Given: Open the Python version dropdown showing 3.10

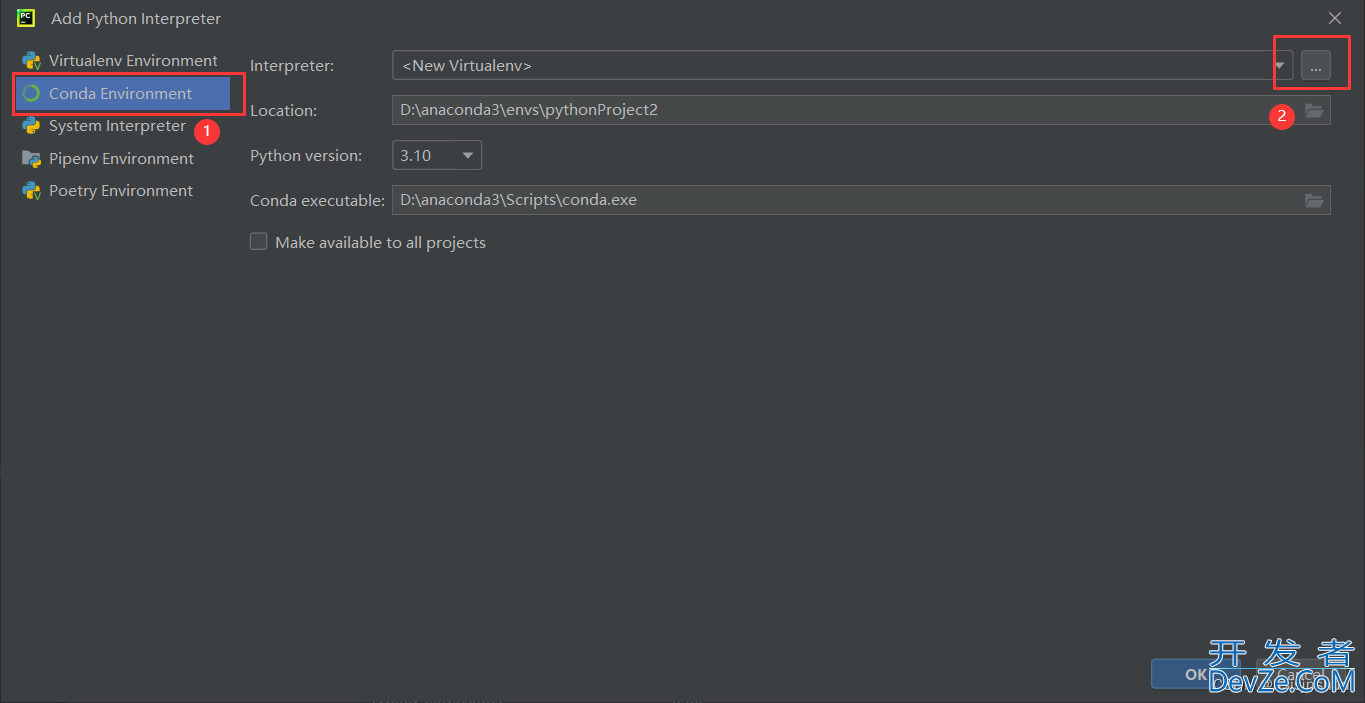Looking at the screenshot, I should point(437,155).
